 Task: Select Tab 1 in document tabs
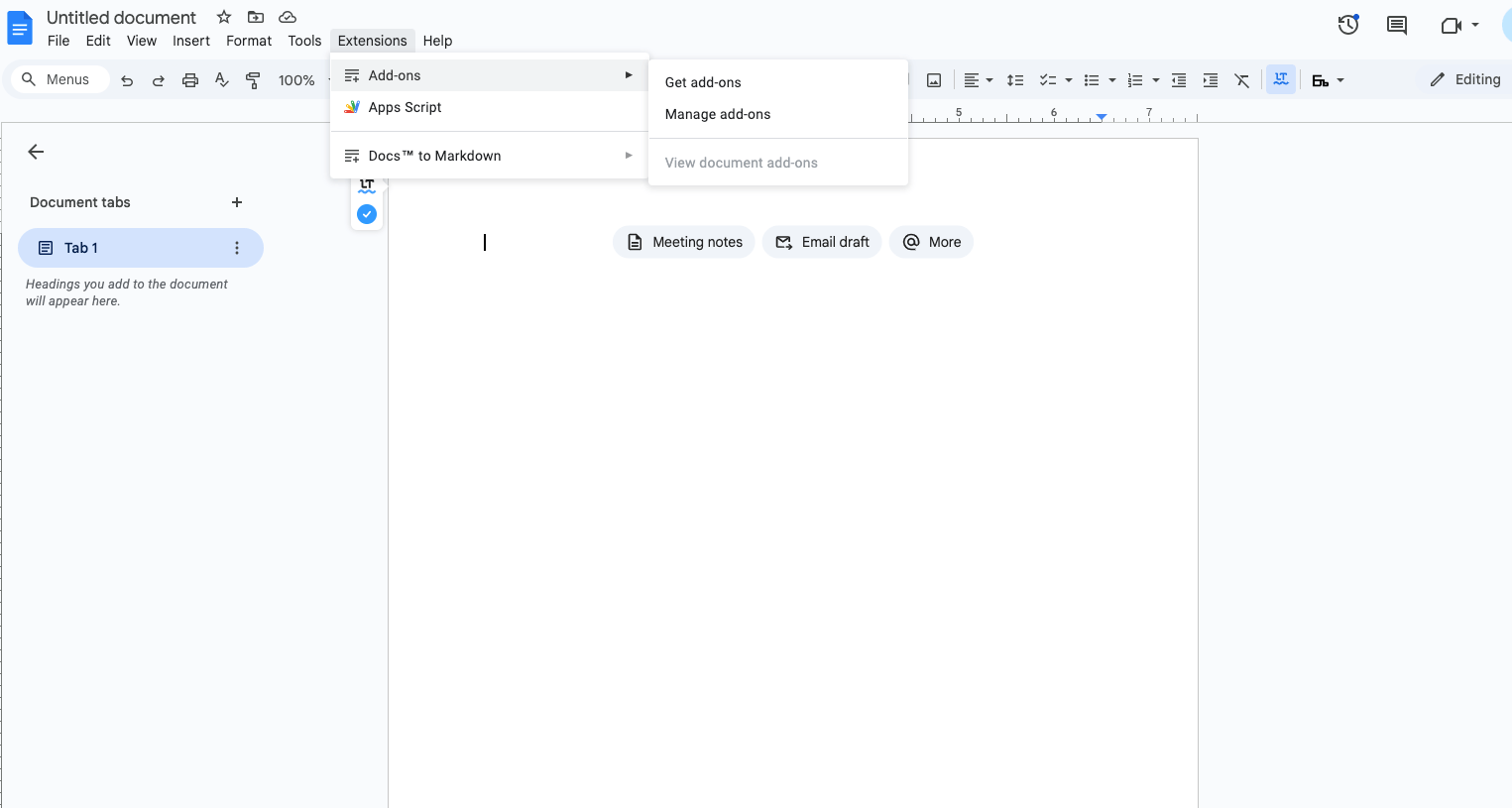140,248
